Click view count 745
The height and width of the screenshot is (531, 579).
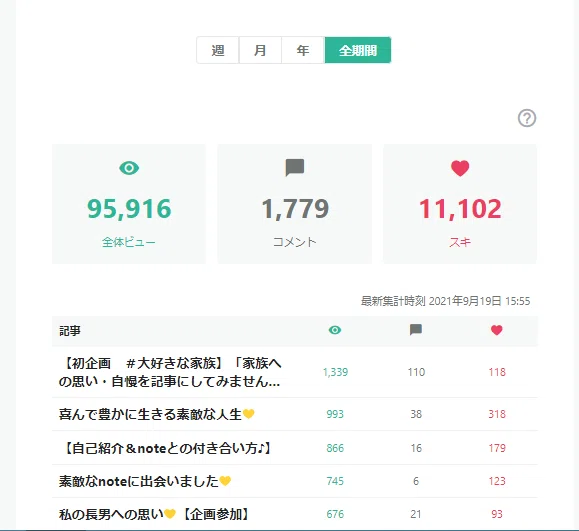click(x=335, y=481)
